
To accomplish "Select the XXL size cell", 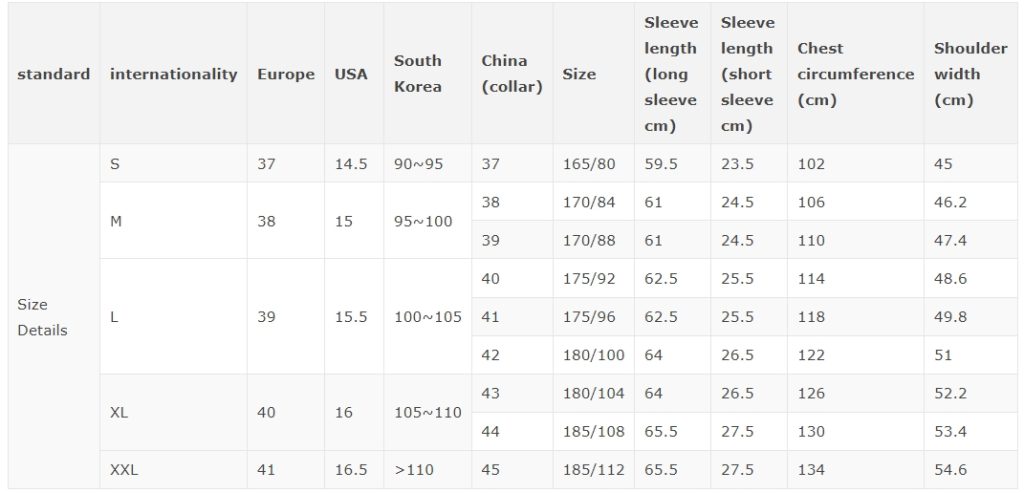I will click(x=173, y=469).
